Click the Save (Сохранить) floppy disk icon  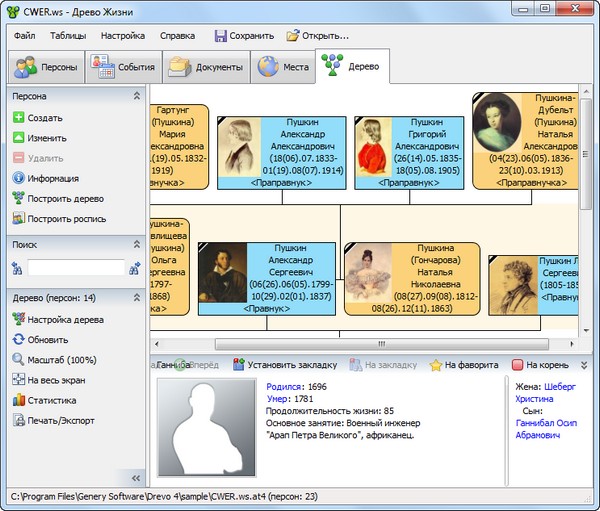point(221,36)
